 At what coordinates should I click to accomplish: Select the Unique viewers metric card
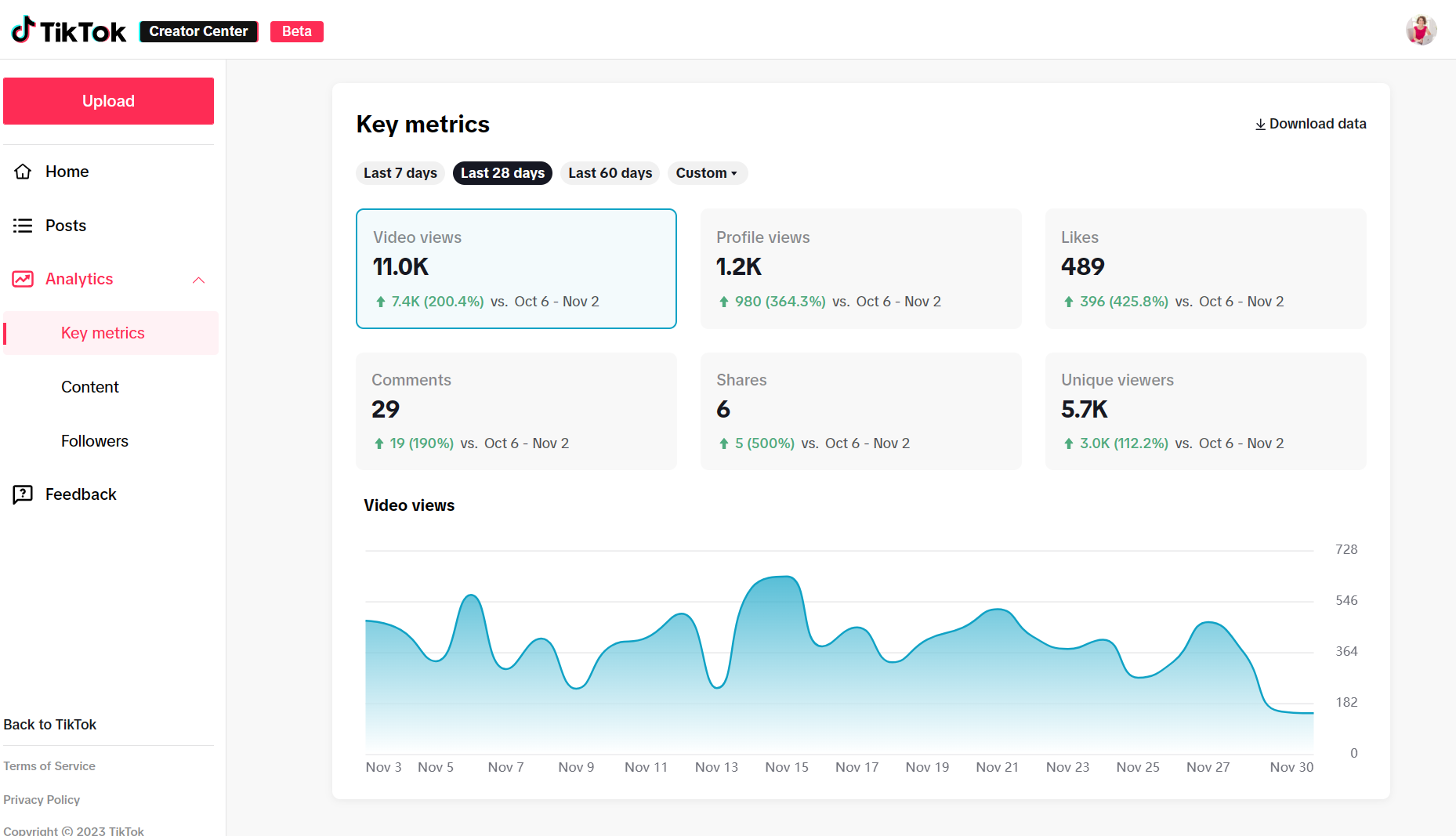[1206, 411]
